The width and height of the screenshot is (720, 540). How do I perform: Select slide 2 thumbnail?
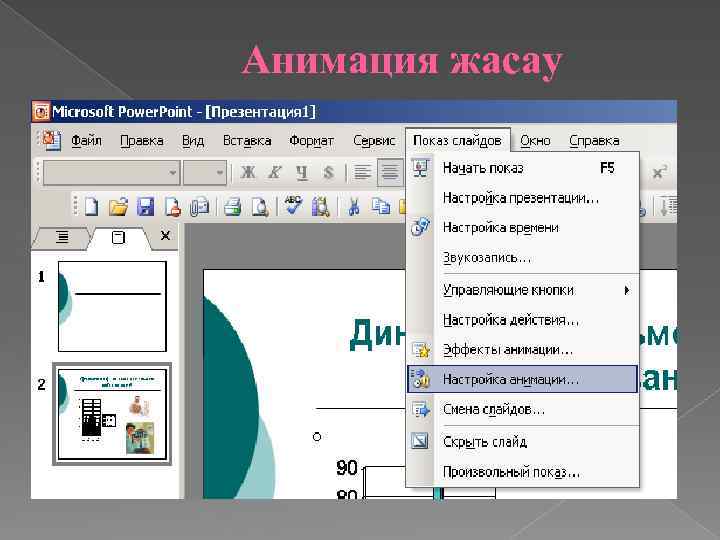112,414
